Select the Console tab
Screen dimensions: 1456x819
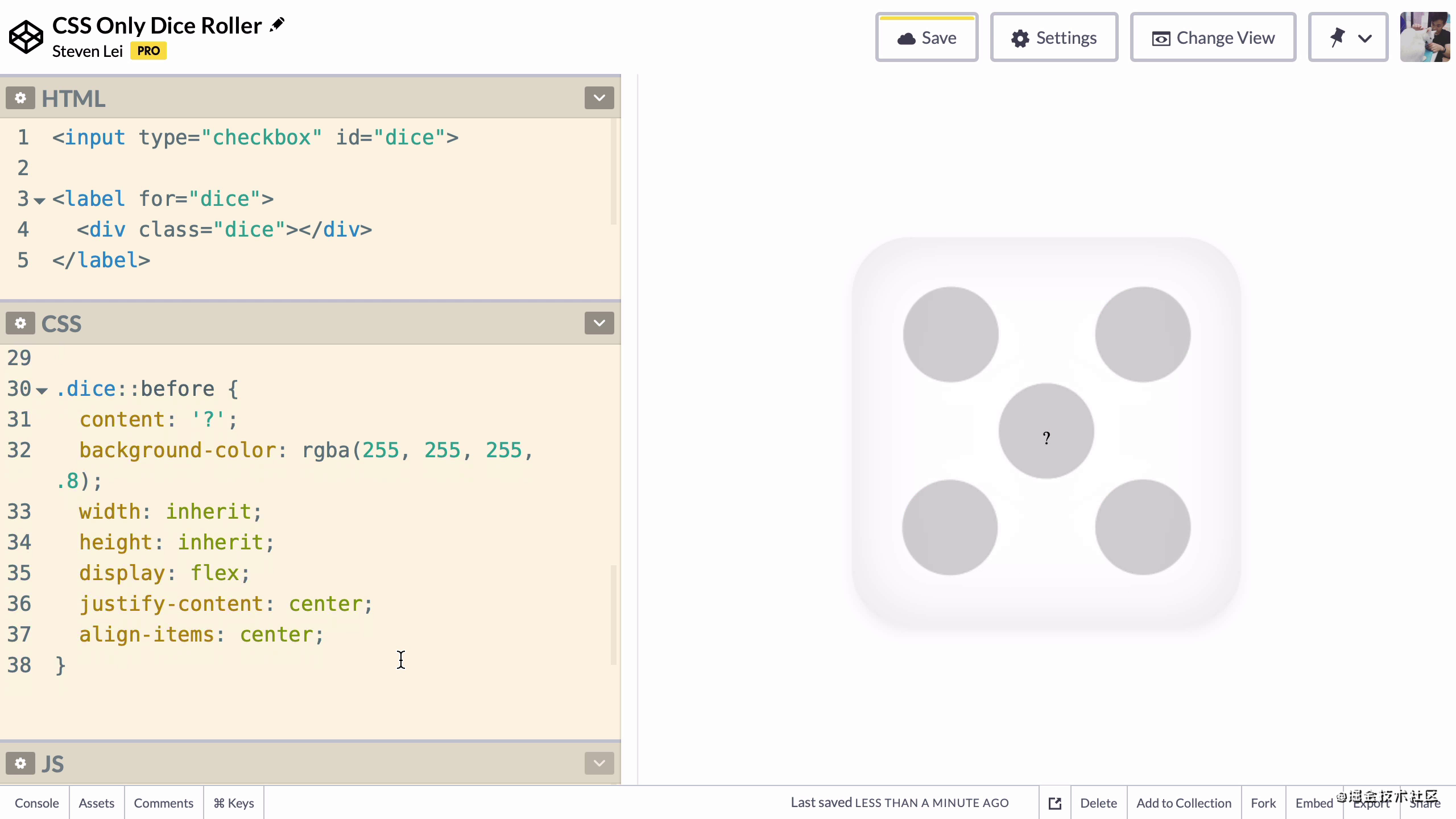pos(36,803)
